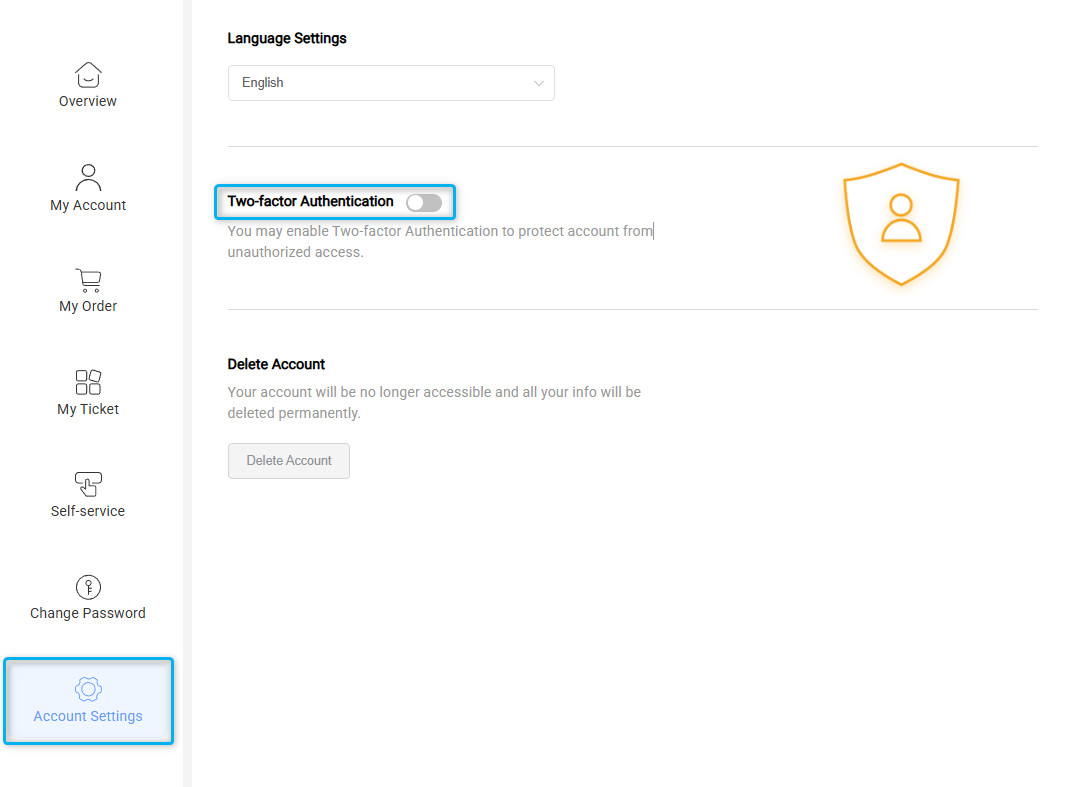Click the Account Settings gear icon
The image size is (1071, 787).
pos(88,689)
